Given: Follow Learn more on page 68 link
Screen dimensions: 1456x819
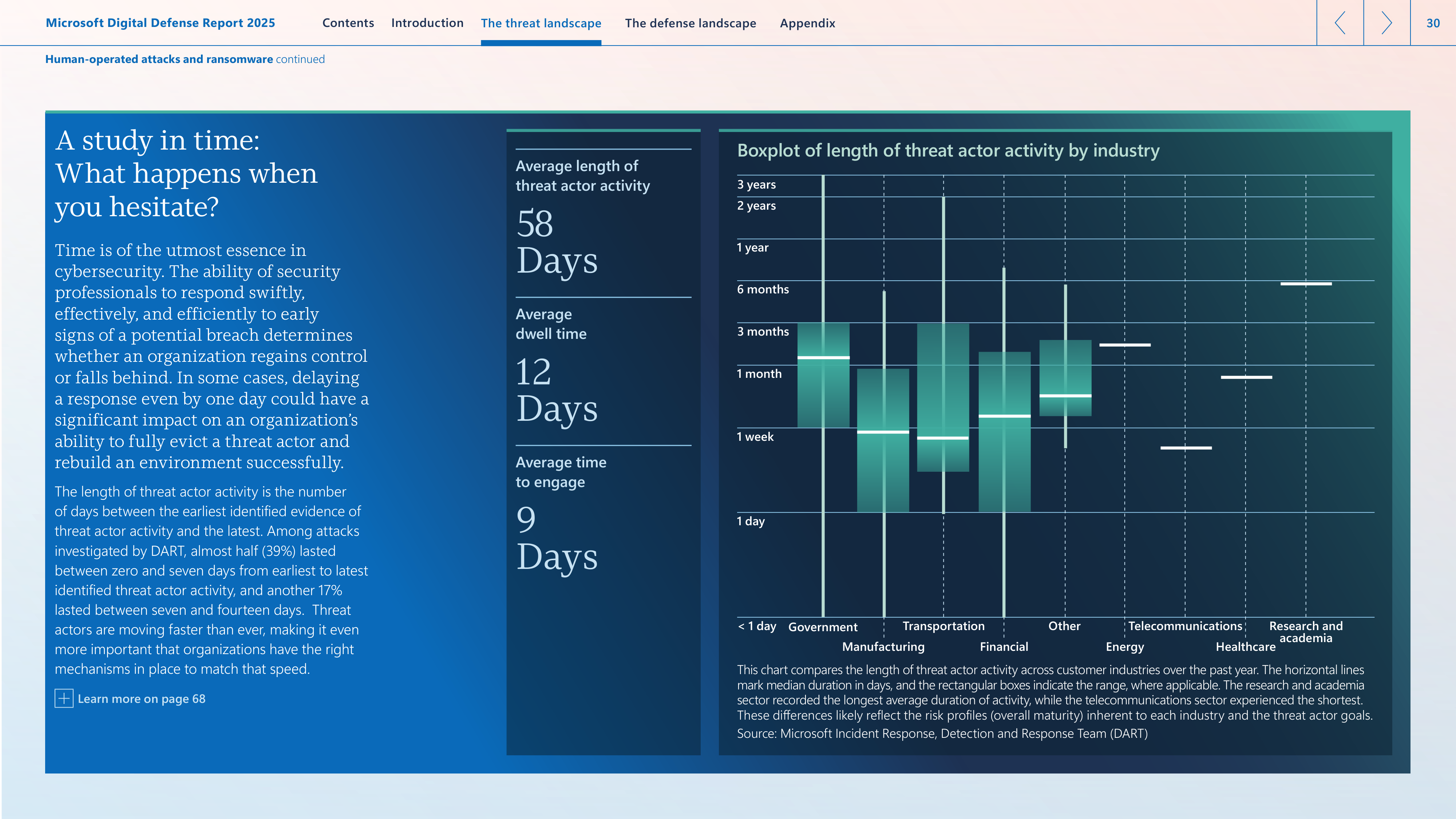Looking at the screenshot, I should pyautogui.click(x=141, y=699).
